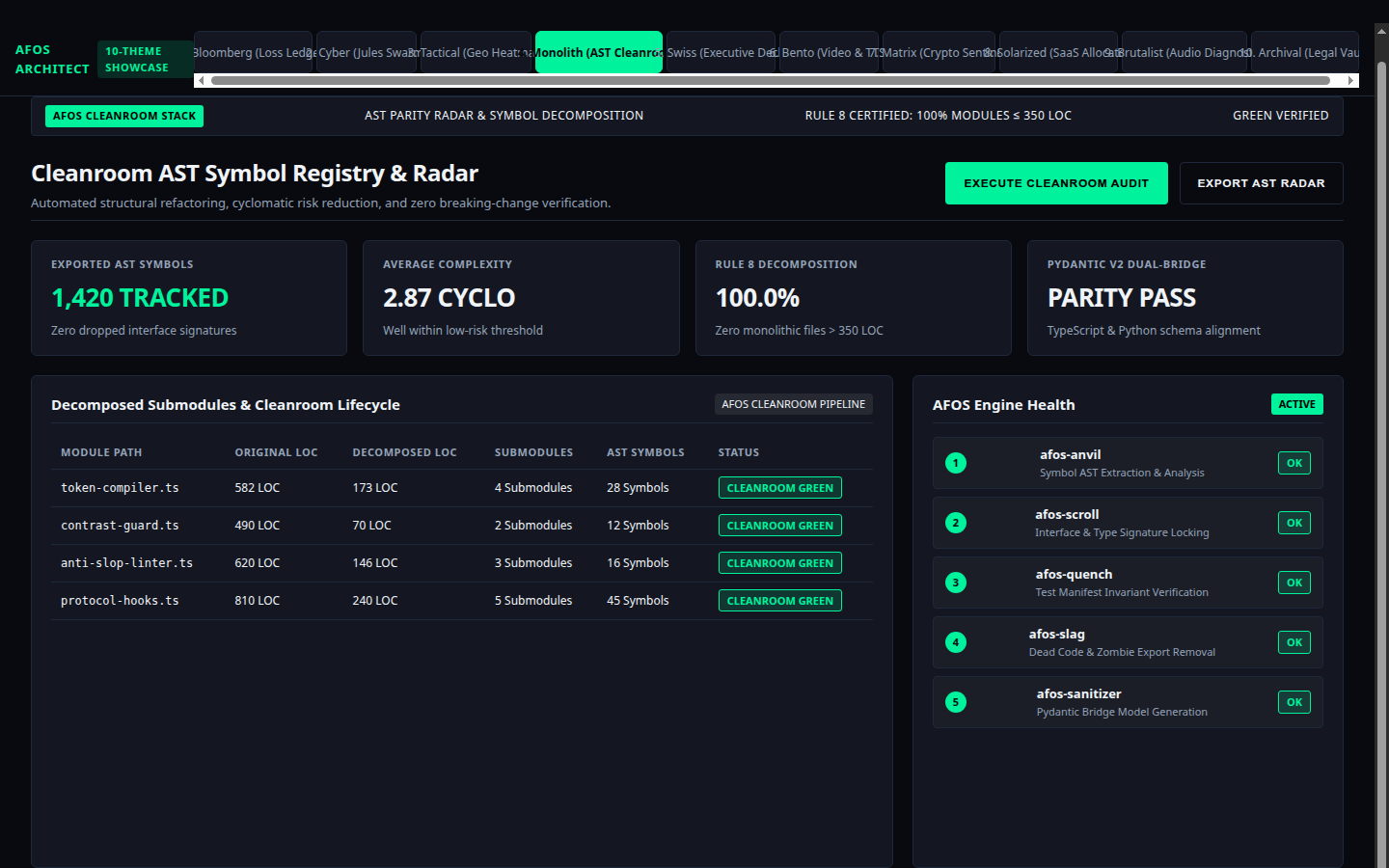Click the OK badge for afos-quench
This screenshot has width=1389, height=868.
[x=1294, y=583]
